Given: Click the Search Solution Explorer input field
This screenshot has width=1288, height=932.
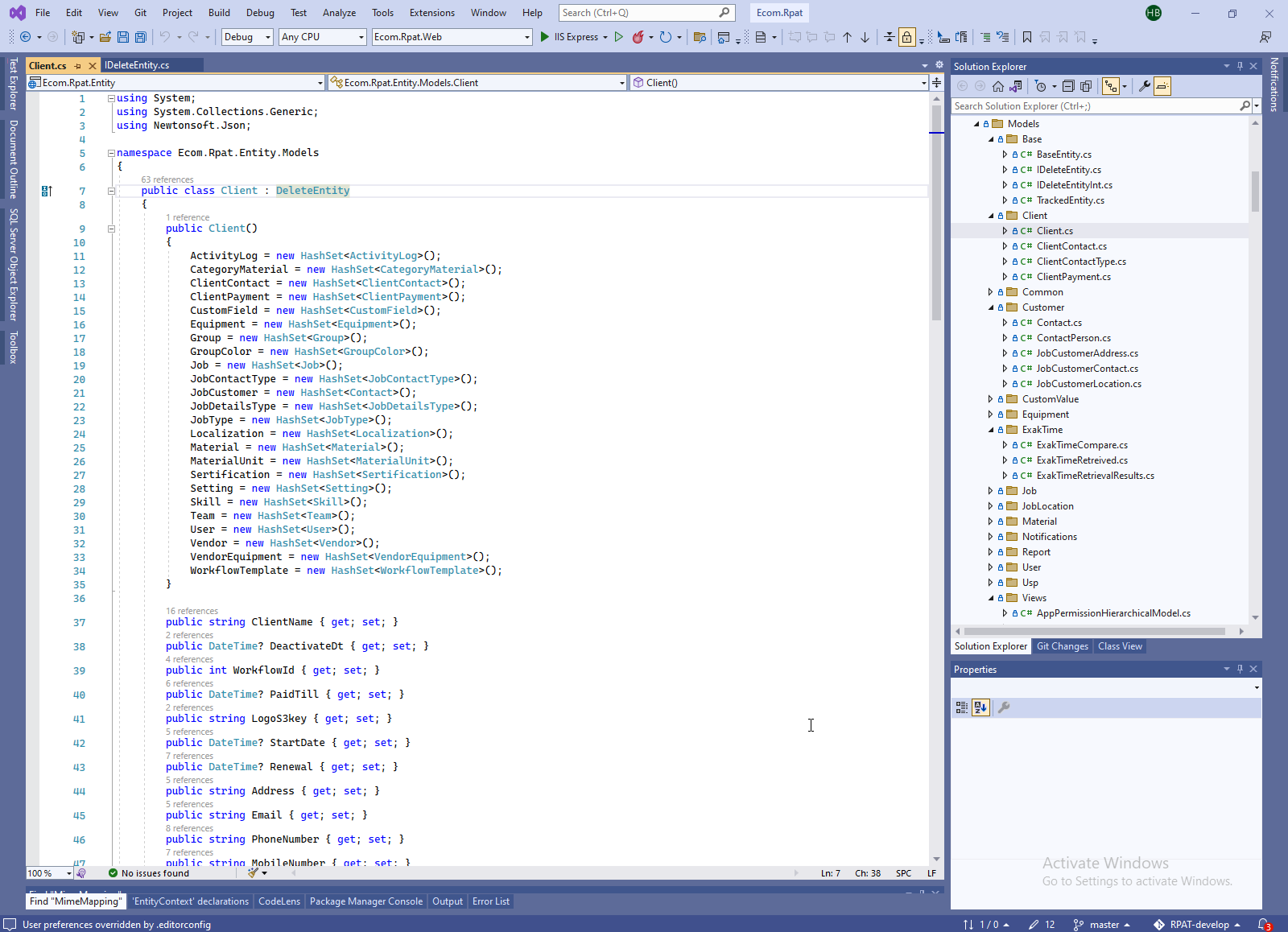Looking at the screenshot, I should 1095,106.
